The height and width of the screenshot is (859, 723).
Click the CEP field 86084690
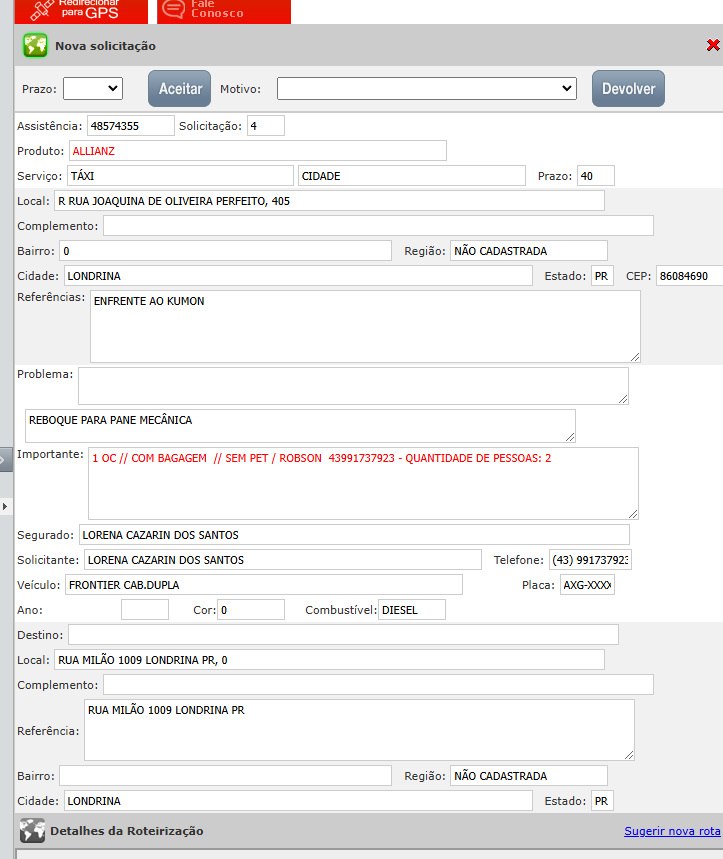690,276
